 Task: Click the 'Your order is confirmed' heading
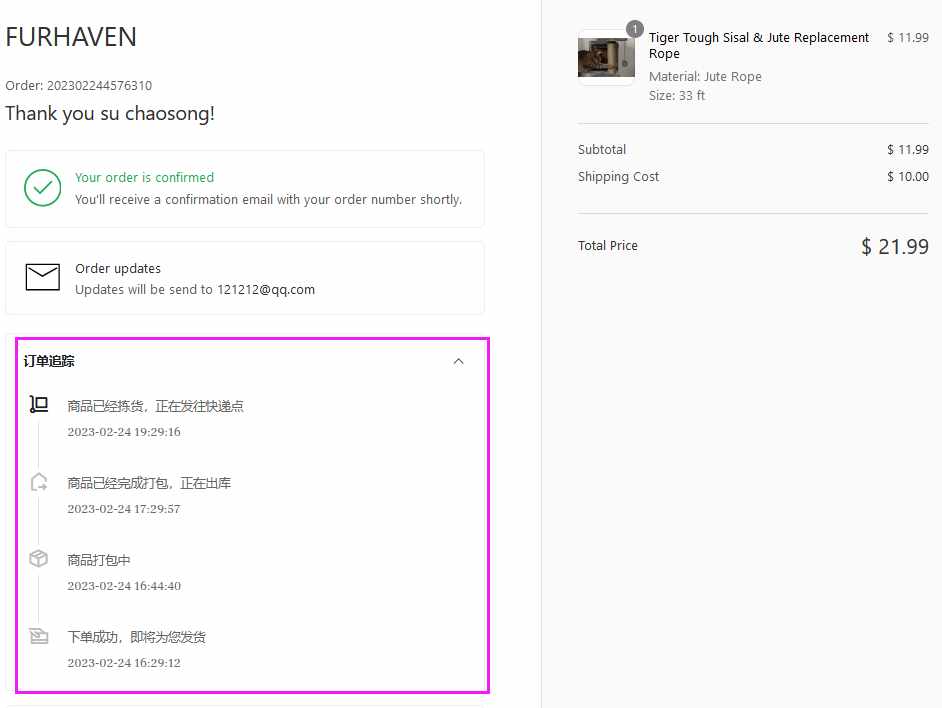point(145,177)
